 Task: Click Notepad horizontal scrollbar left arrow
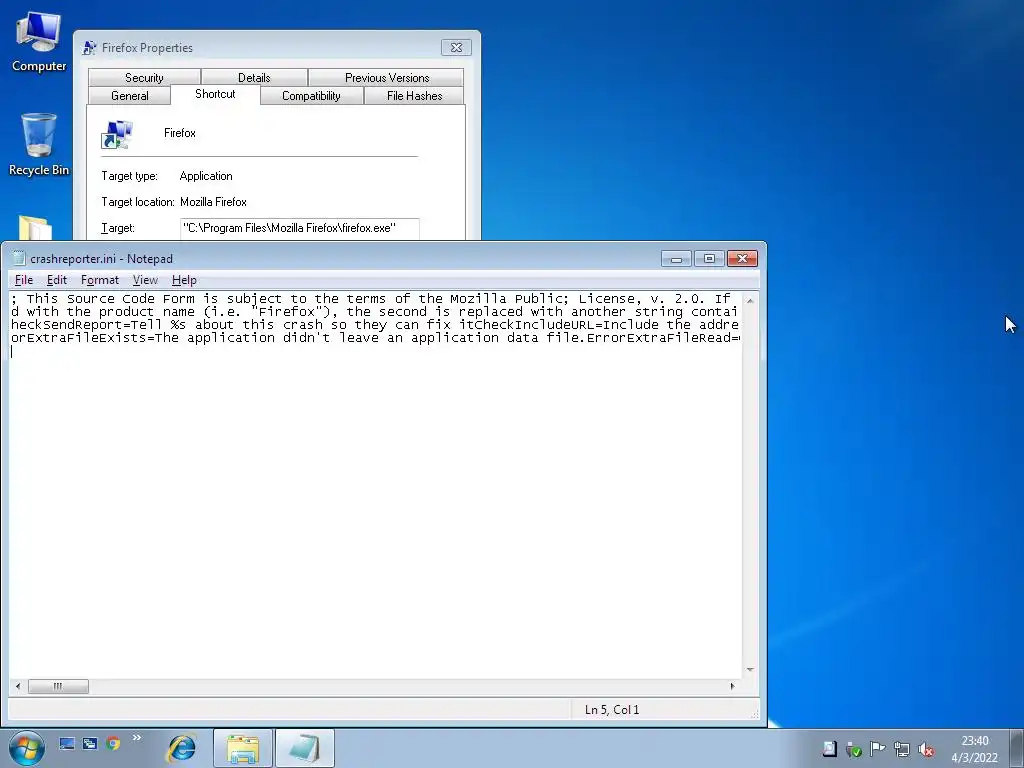[18, 686]
